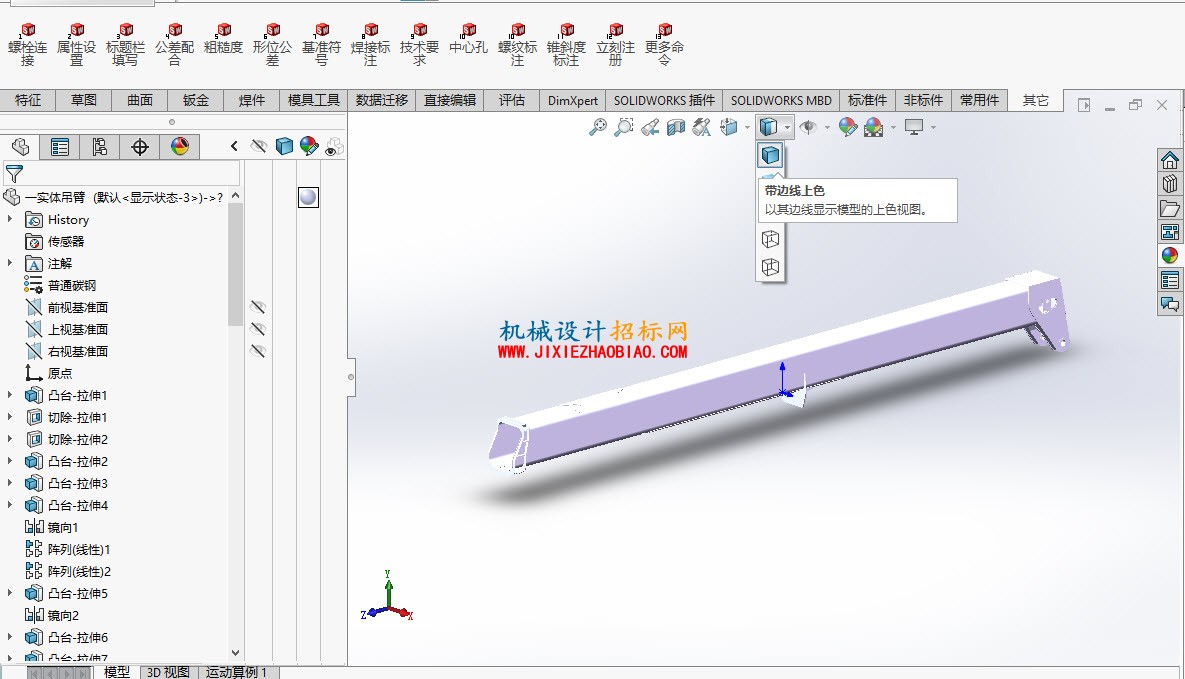
Task: Expand the 切除-拉伸2 feature node
Action: coord(10,439)
